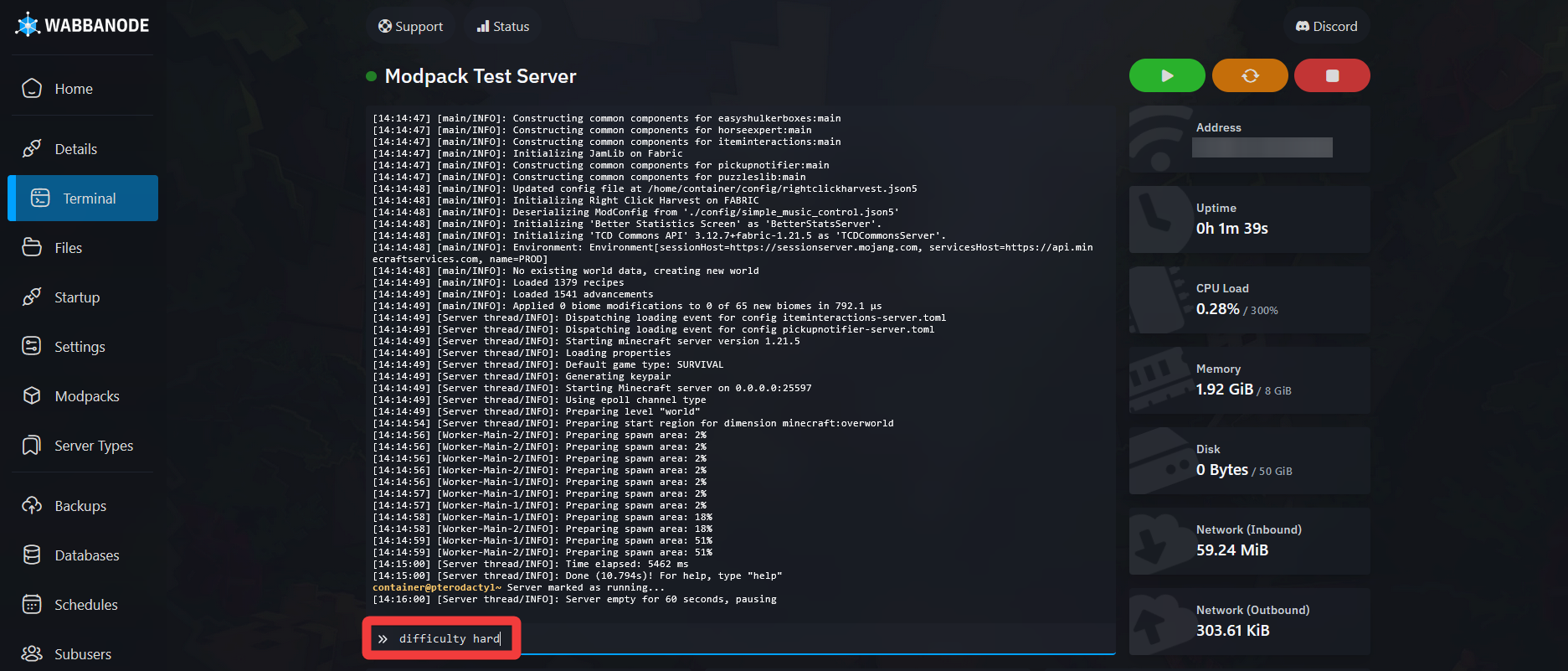The width and height of the screenshot is (1568, 671).
Task: Open Server Types section
Action: [94, 446]
